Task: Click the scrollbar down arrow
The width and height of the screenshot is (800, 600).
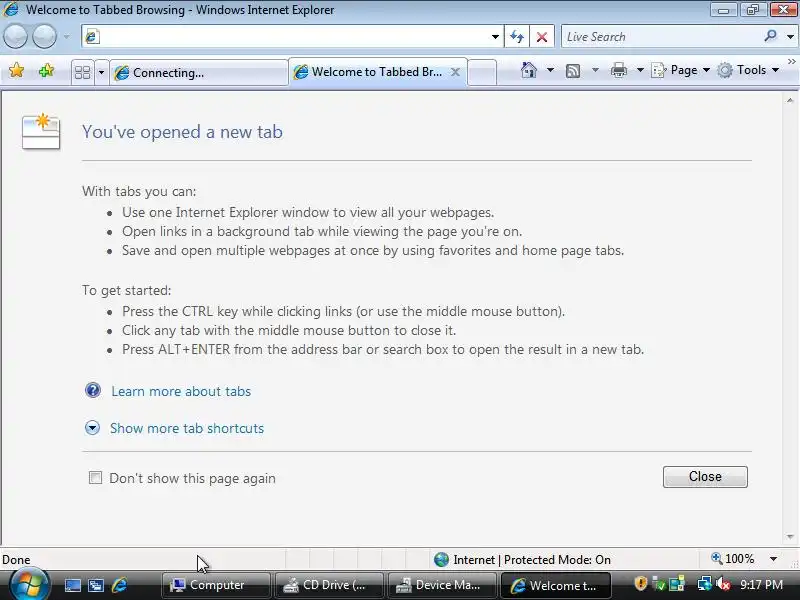Action: 790,537
